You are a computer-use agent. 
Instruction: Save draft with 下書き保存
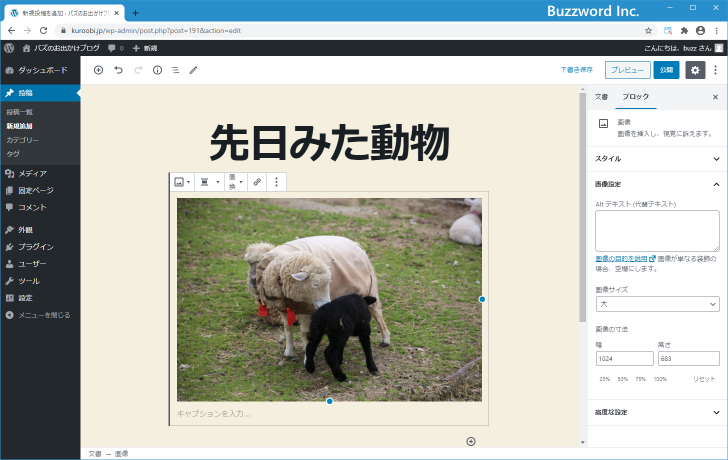click(576, 70)
